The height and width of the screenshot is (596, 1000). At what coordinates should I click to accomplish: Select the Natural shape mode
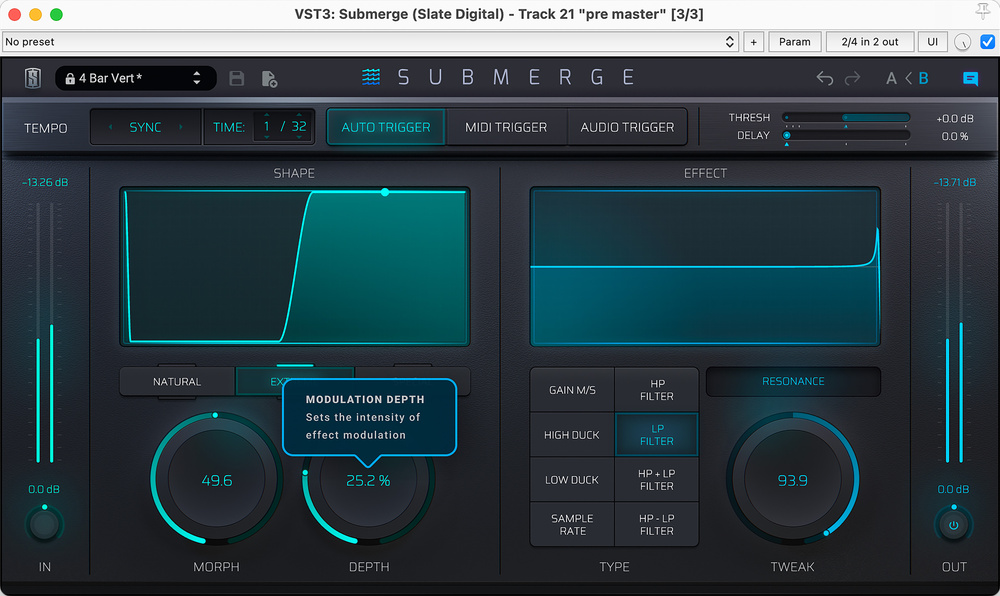tap(177, 382)
